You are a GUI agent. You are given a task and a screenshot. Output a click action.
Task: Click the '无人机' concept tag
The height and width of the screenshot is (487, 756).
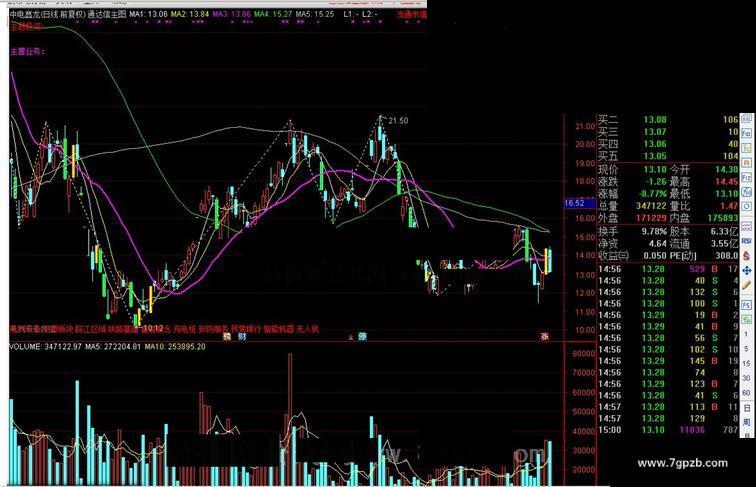pyautogui.click(x=307, y=329)
